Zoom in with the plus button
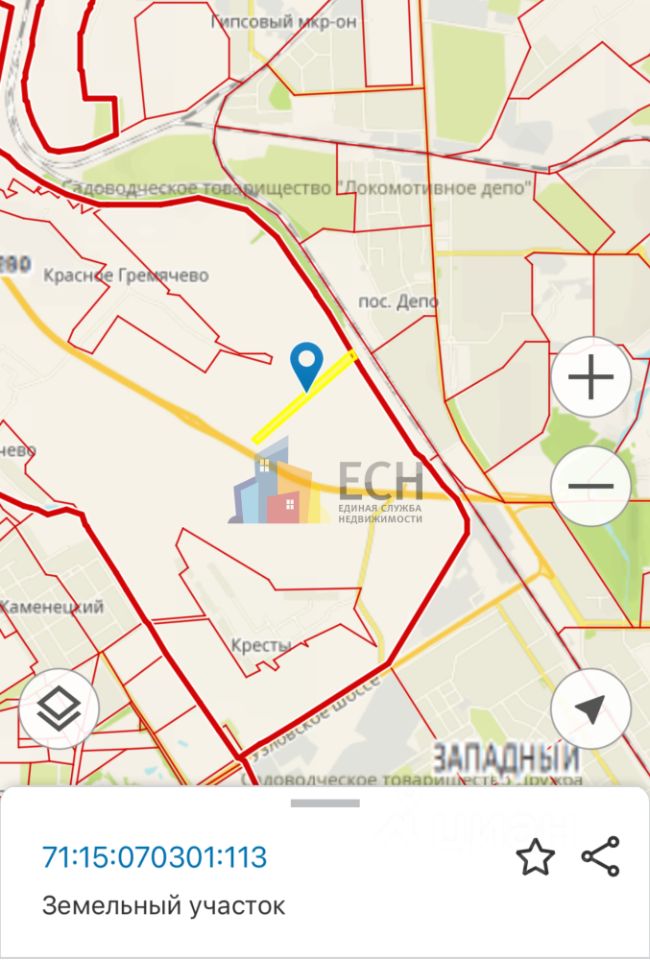This screenshot has height=960, width=650. point(591,377)
